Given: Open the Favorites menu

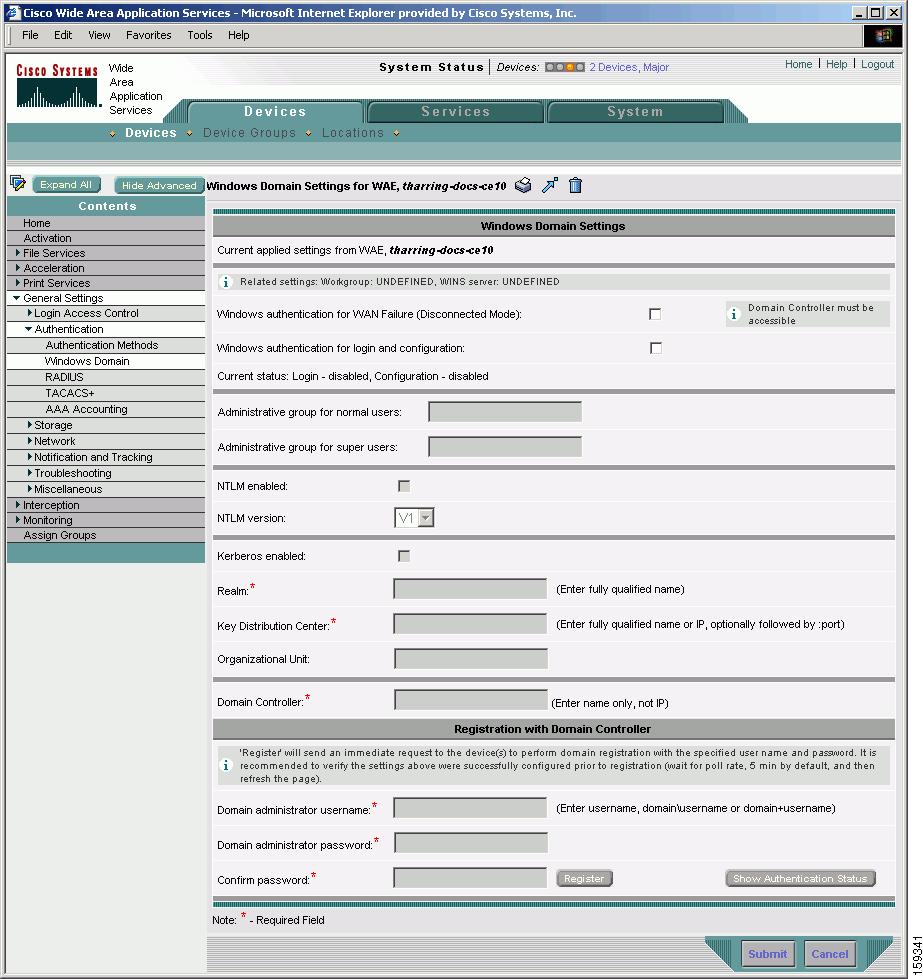Looking at the screenshot, I should pyautogui.click(x=149, y=35).
